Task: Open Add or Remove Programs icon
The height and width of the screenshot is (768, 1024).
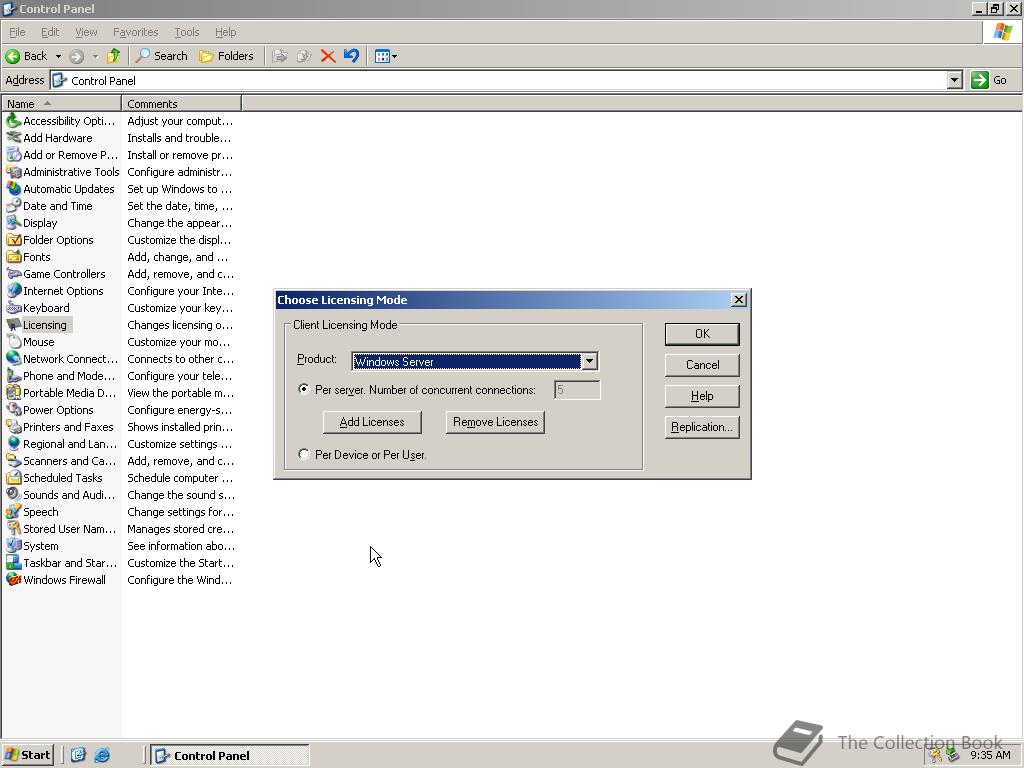Action: (x=14, y=155)
